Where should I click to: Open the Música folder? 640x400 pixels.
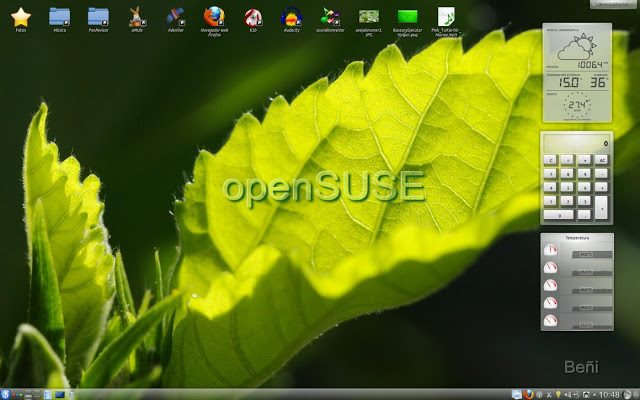(59, 16)
